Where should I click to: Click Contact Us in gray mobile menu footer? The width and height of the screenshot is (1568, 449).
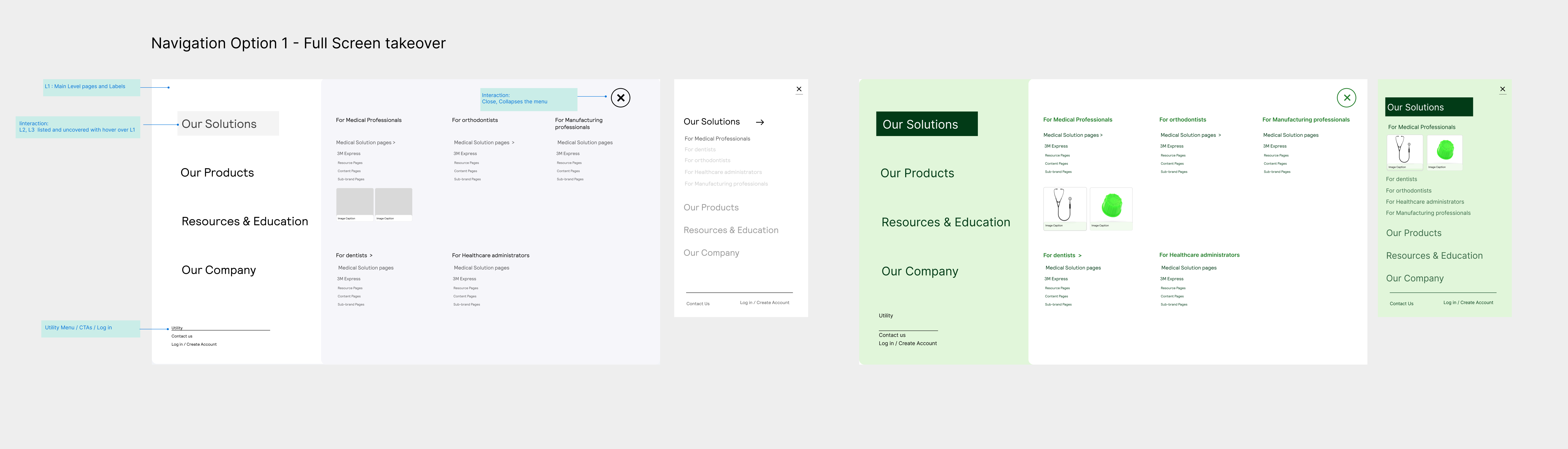pos(698,304)
